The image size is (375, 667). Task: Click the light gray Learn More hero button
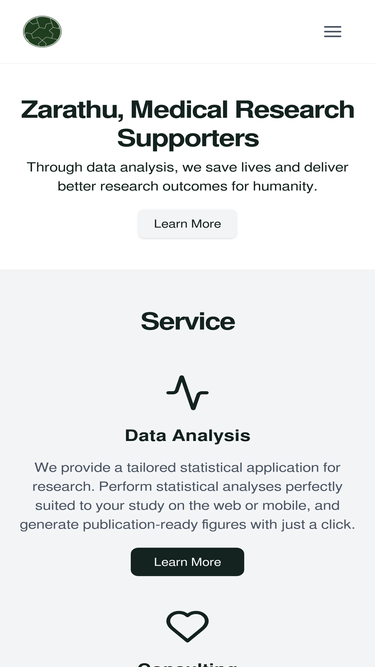click(x=188, y=224)
